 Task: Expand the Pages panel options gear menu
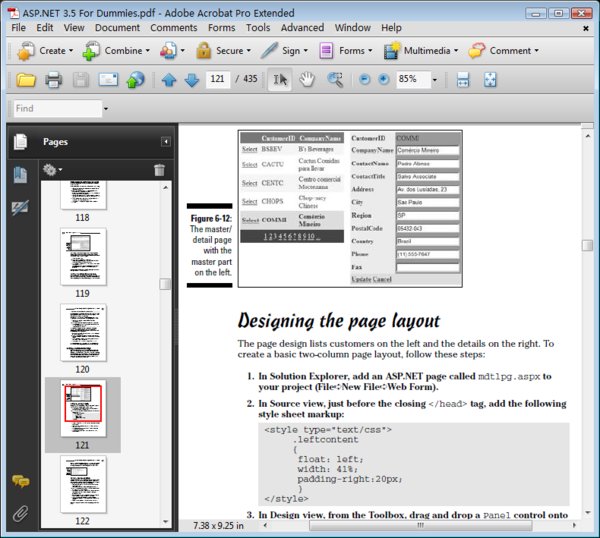click(52, 170)
